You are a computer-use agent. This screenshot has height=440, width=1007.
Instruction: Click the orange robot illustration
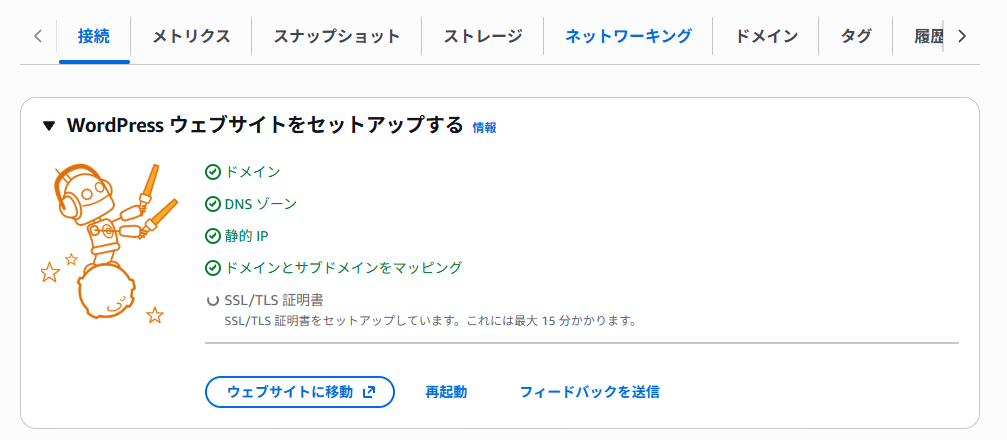coord(108,243)
